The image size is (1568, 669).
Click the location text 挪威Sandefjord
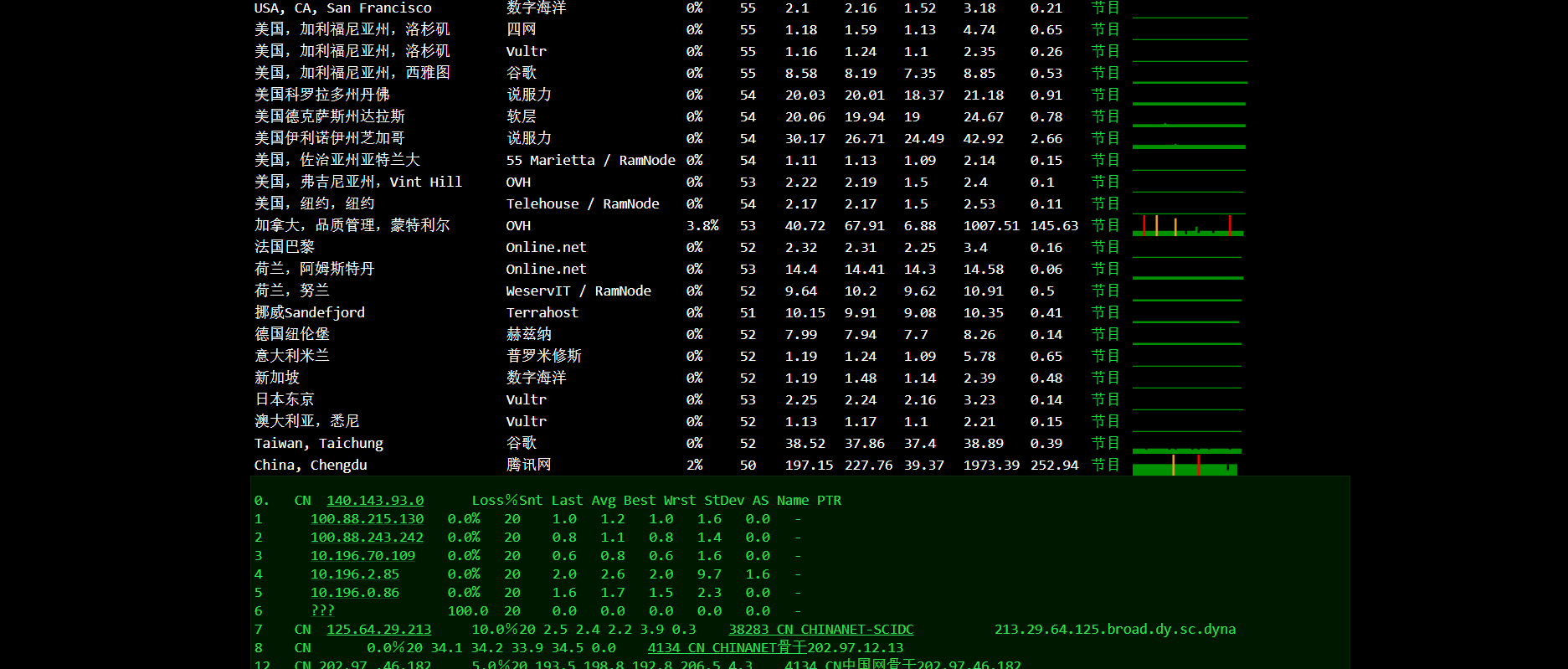(x=310, y=312)
